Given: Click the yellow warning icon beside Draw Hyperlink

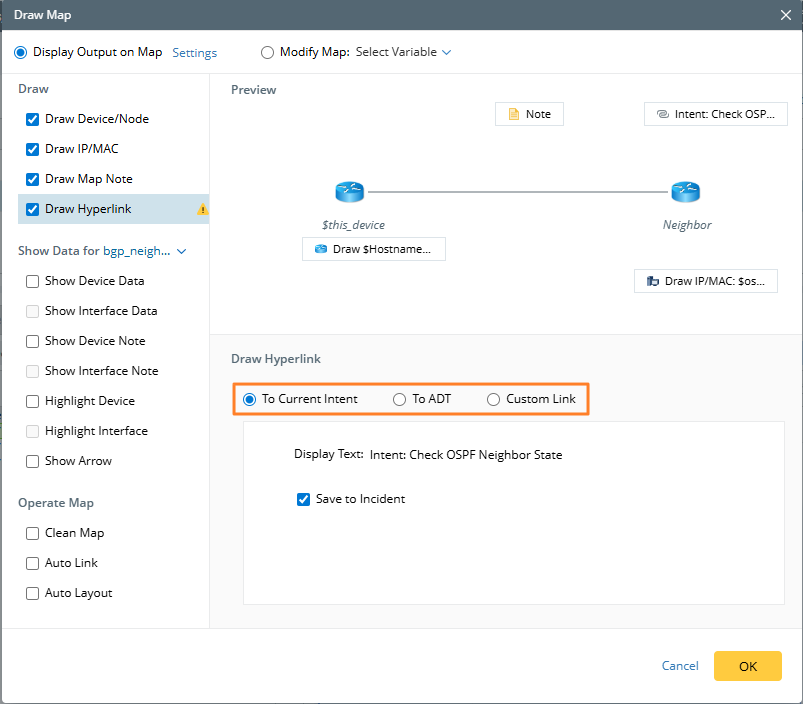Looking at the screenshot, I should (203, 210).
